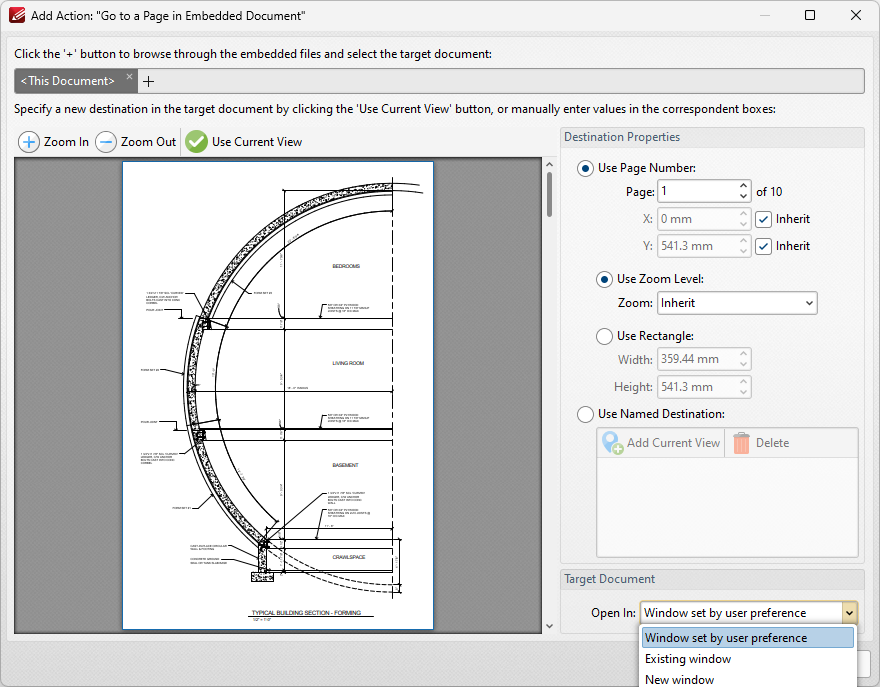Click the Open In combo box text
Image resolution: width=880 pixels, height=687 pixels.
pos(725,613)
